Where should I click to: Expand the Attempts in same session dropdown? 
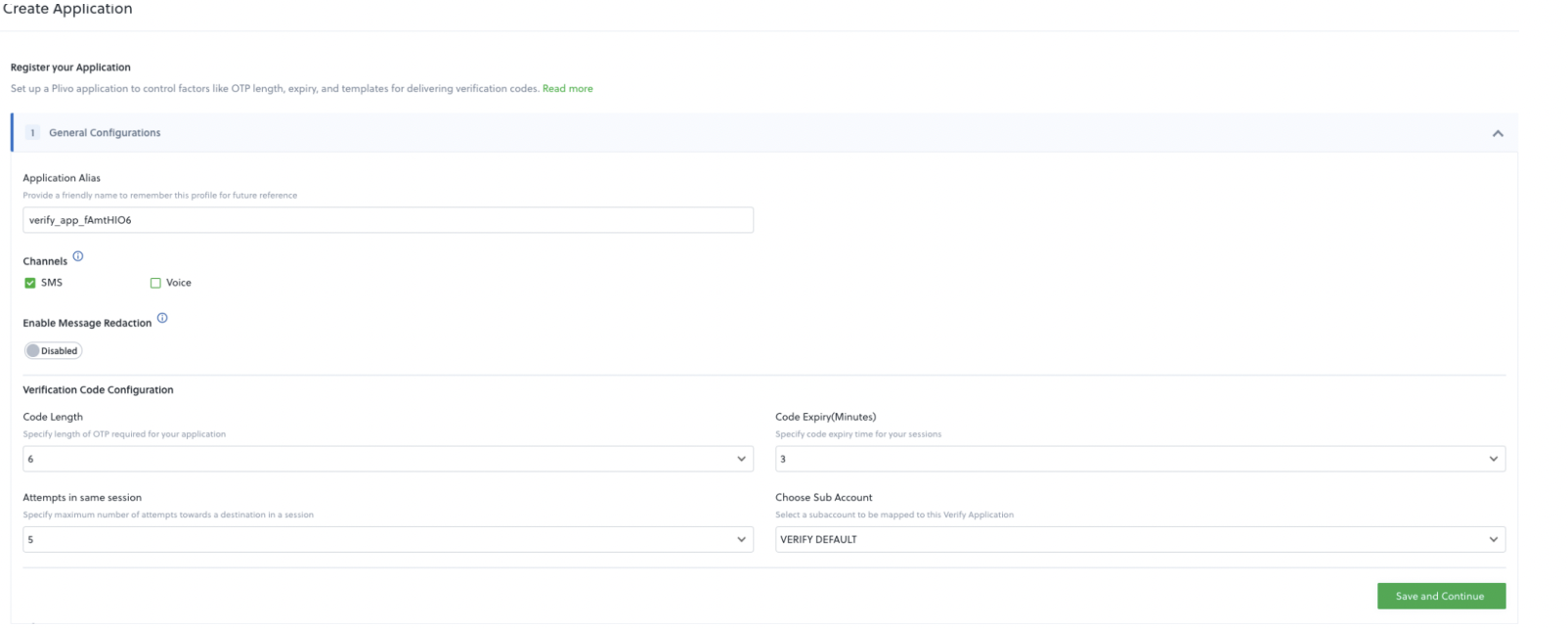click(x=387, y=540)
